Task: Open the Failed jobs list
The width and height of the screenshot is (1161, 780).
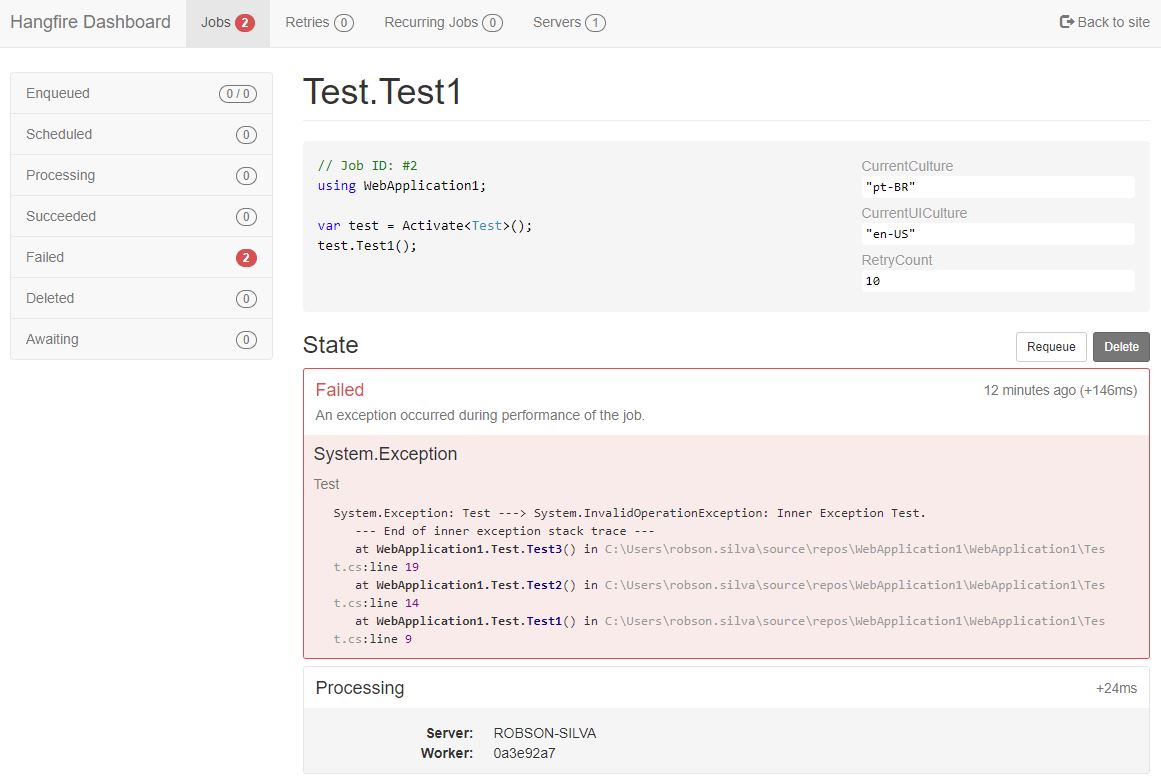Action: 45,257
